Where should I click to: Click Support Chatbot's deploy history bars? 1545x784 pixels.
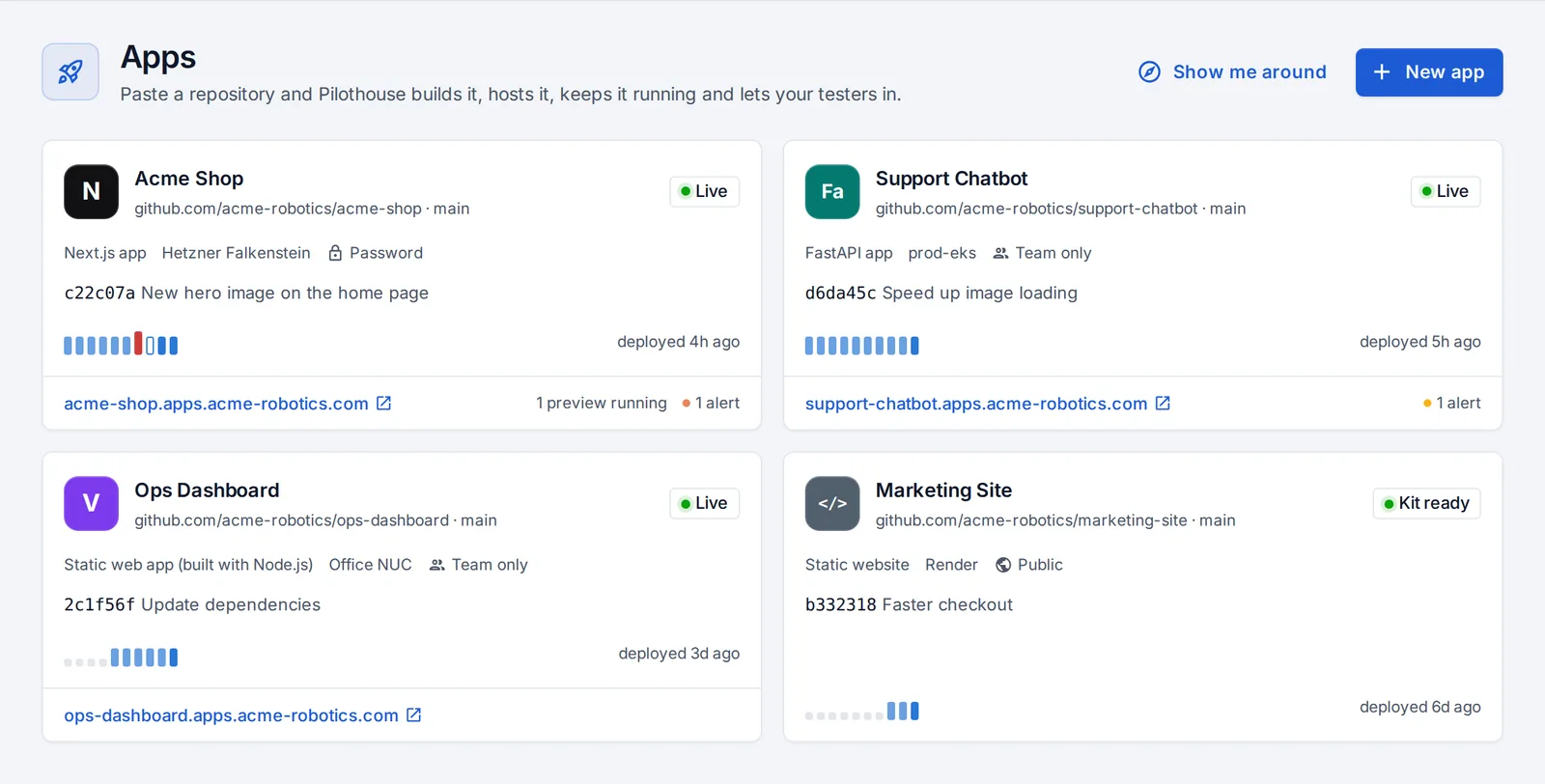(862, 345)
